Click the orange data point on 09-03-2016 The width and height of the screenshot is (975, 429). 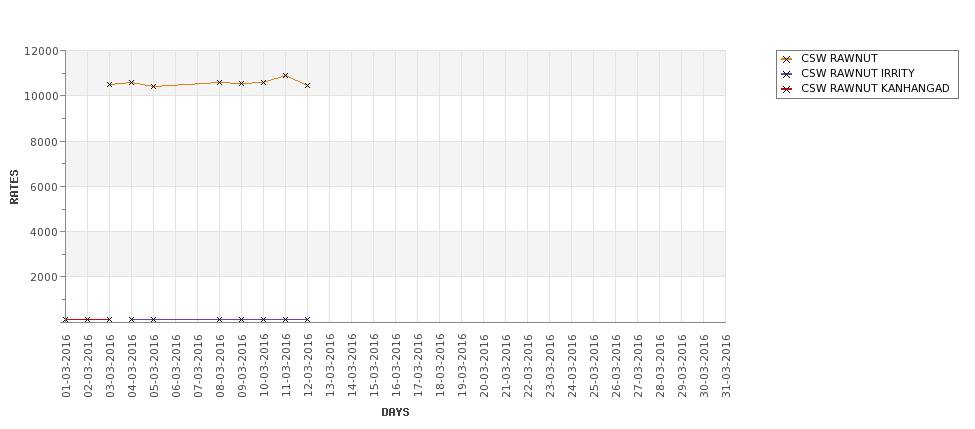241,83
